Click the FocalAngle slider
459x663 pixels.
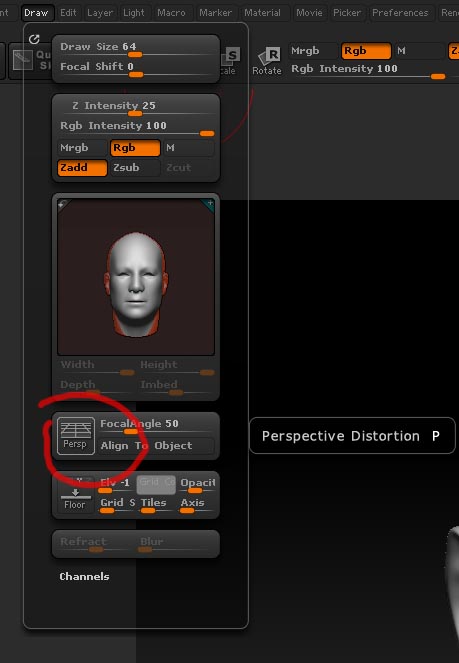coord(157,426)
